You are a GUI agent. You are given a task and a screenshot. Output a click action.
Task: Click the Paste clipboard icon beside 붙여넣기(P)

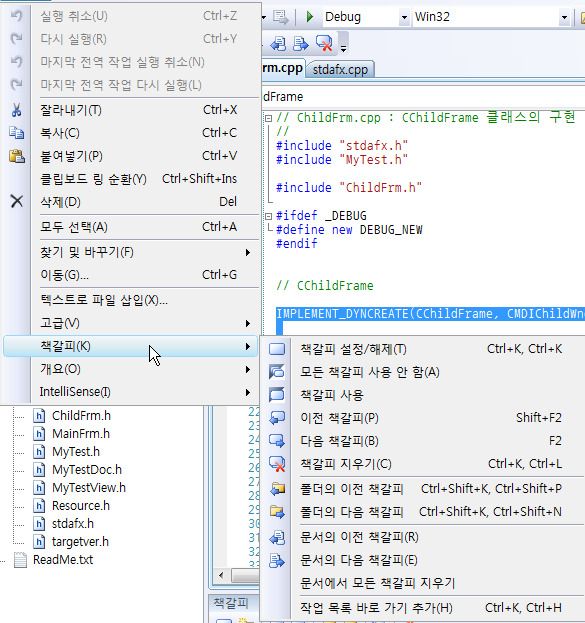pos(17,156)
